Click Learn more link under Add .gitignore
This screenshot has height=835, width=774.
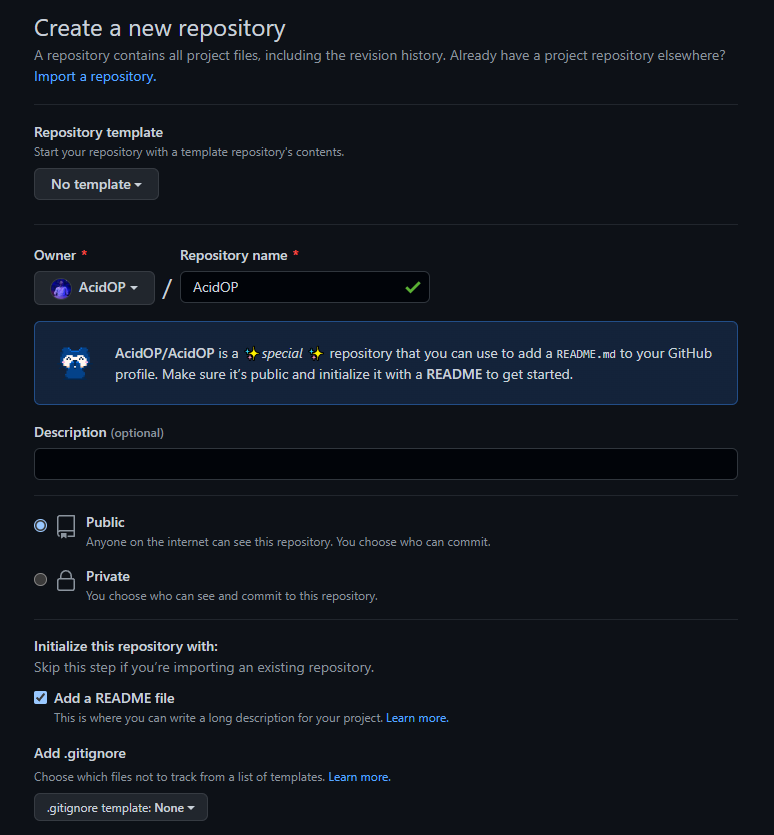[359, 777]
